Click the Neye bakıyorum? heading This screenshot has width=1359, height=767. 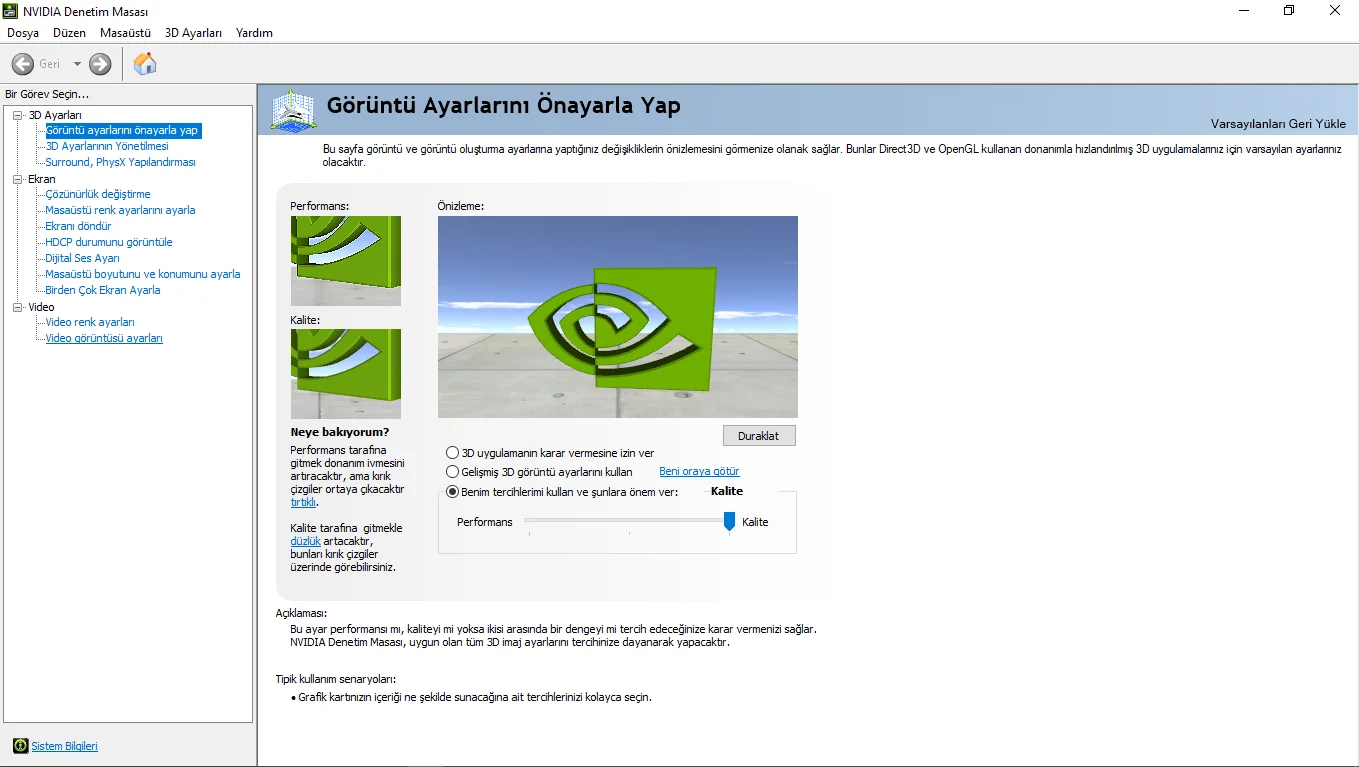pyautogui.click(x=340, y=432)
